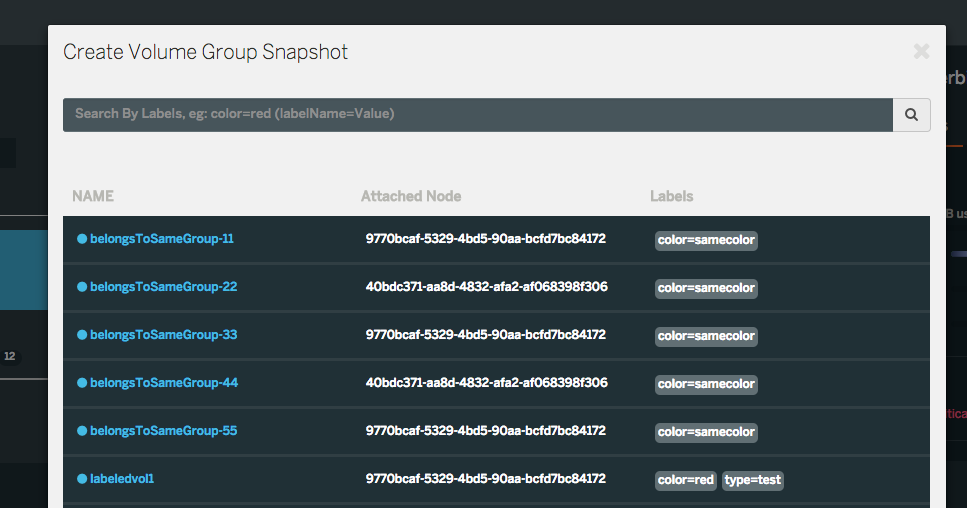The image size is (967, 508).
Task: Open the labeledvol1 volume link
Action: click(122, 479)
